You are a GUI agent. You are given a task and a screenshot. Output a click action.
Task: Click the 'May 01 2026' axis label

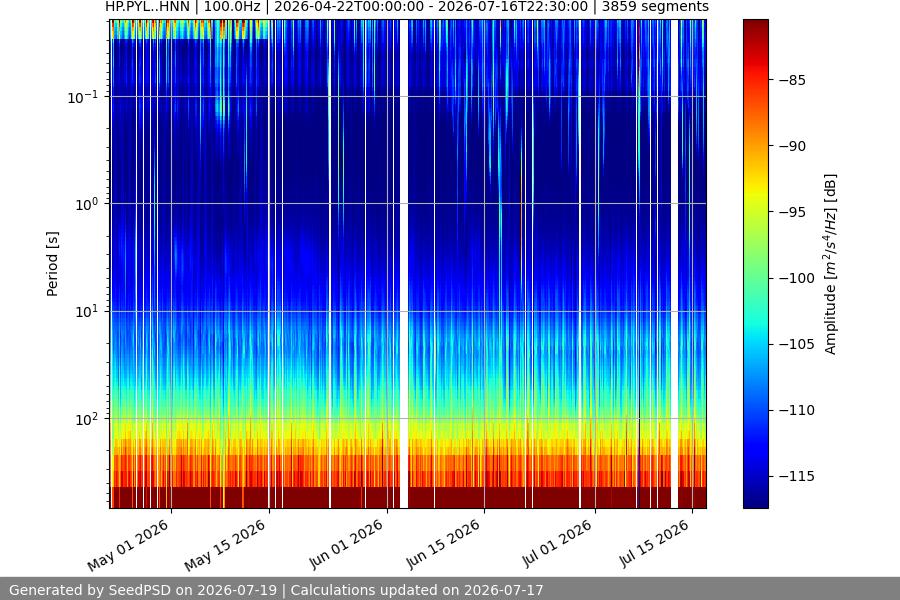129,545
